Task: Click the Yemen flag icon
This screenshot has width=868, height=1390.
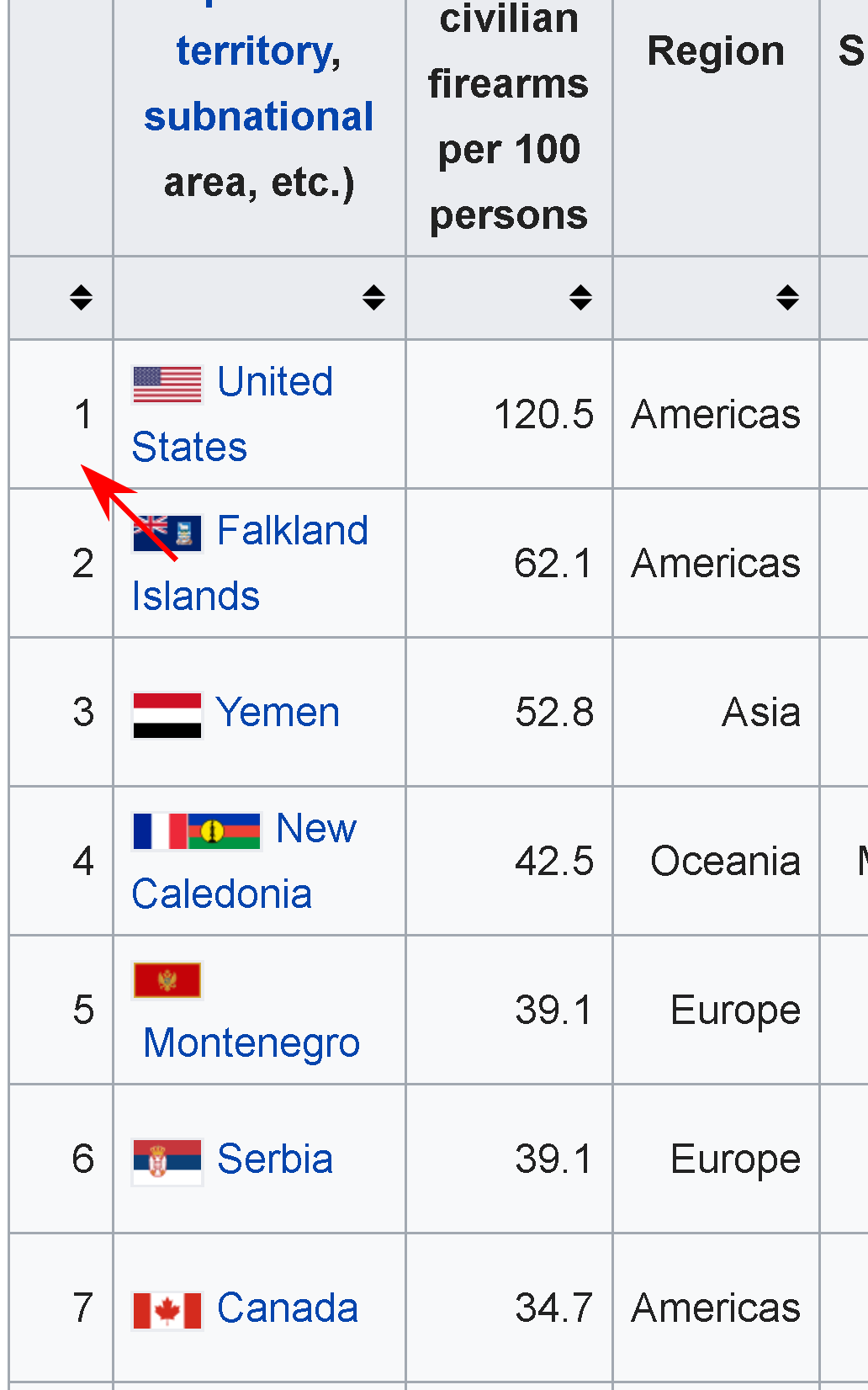Action: [167, 715]
